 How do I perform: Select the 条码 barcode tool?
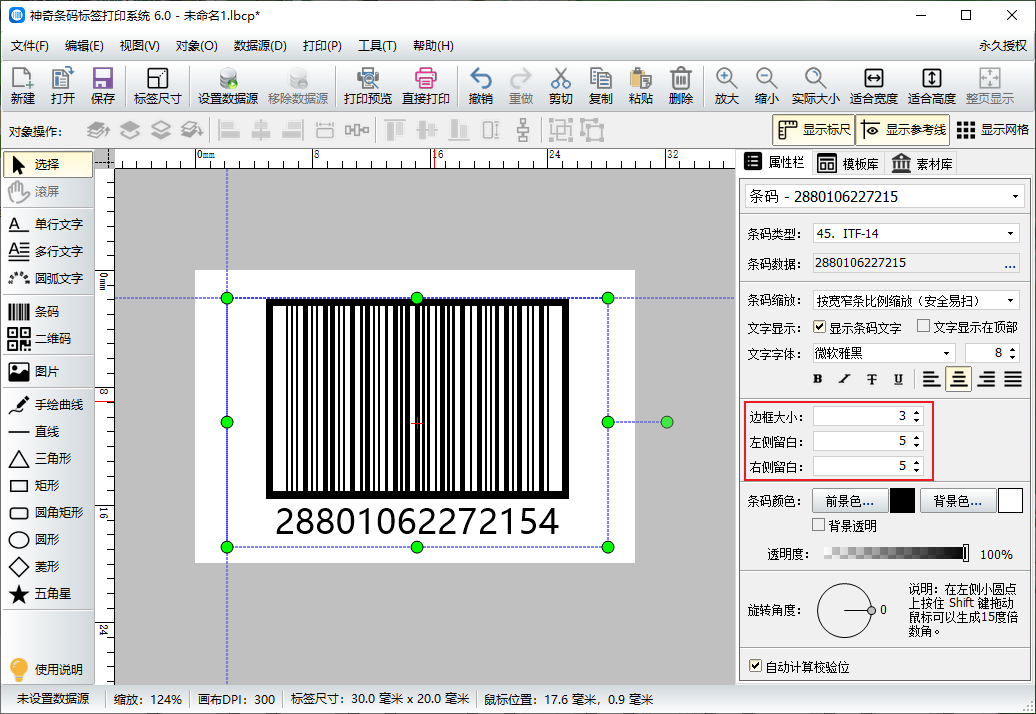48,312
